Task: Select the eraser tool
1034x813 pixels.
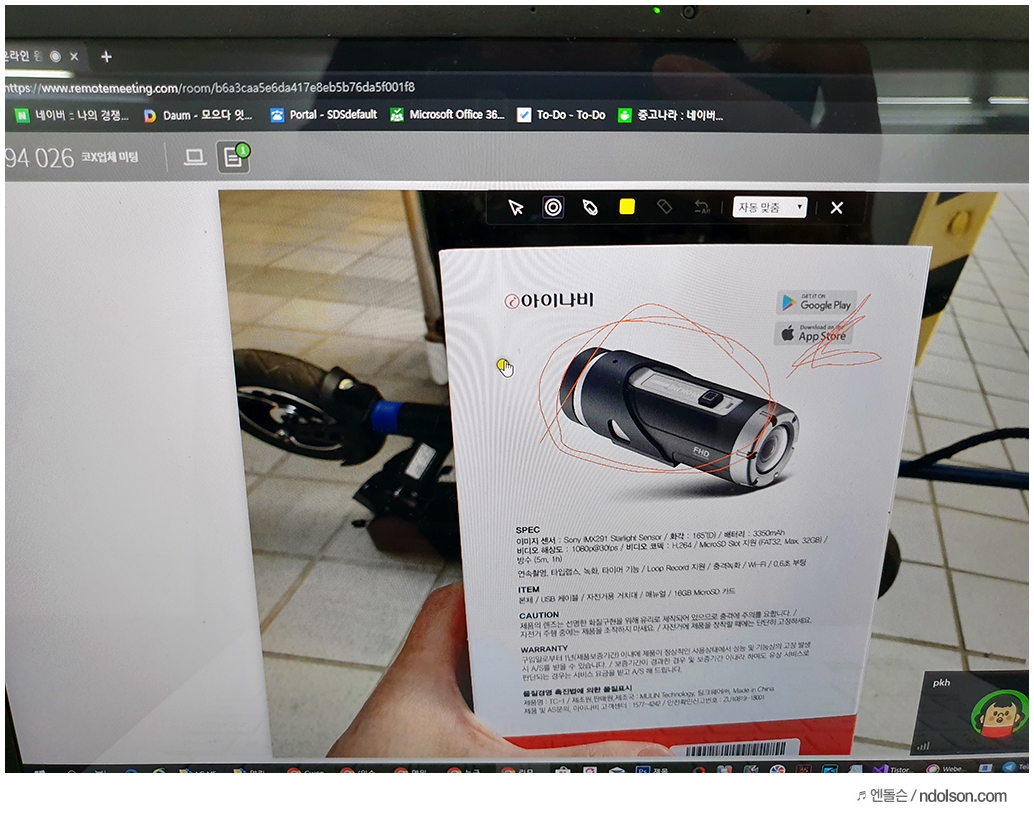Action: 665,207
